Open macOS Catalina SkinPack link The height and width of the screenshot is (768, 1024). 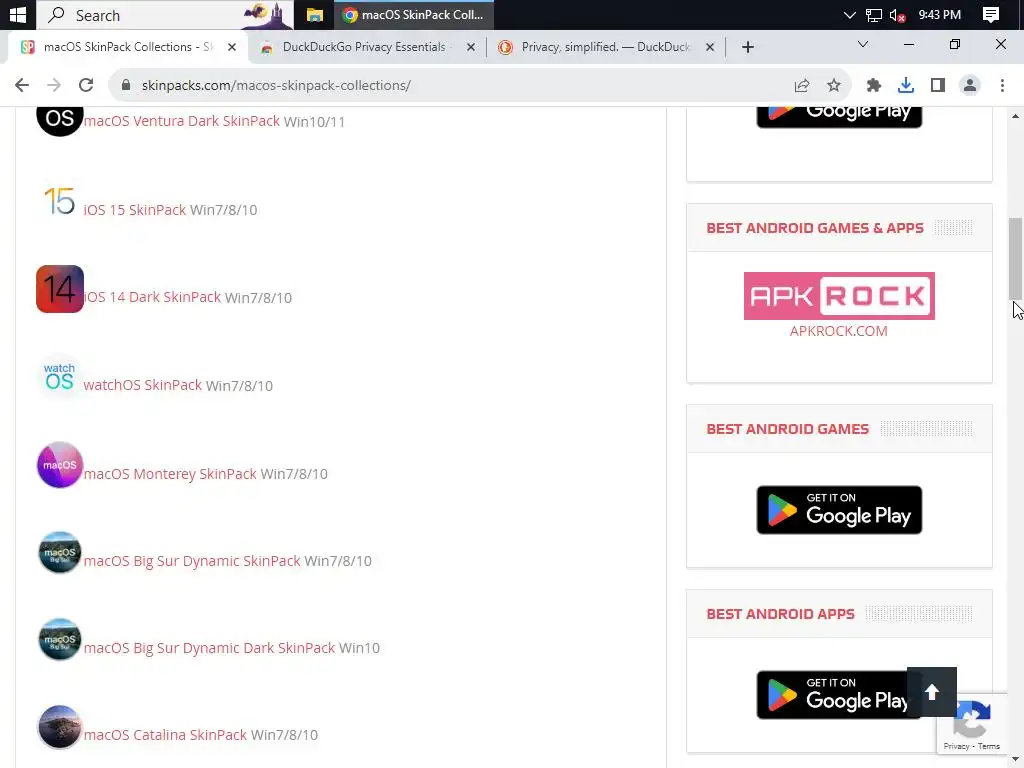click(165, 735)
